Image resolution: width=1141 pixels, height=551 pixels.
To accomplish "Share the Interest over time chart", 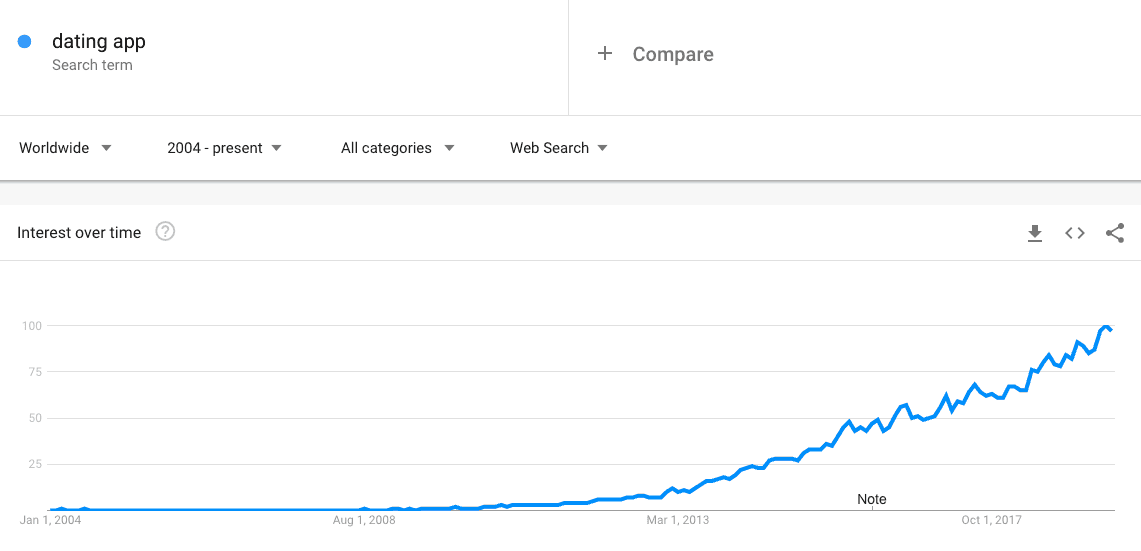I will pos(1115,233).
